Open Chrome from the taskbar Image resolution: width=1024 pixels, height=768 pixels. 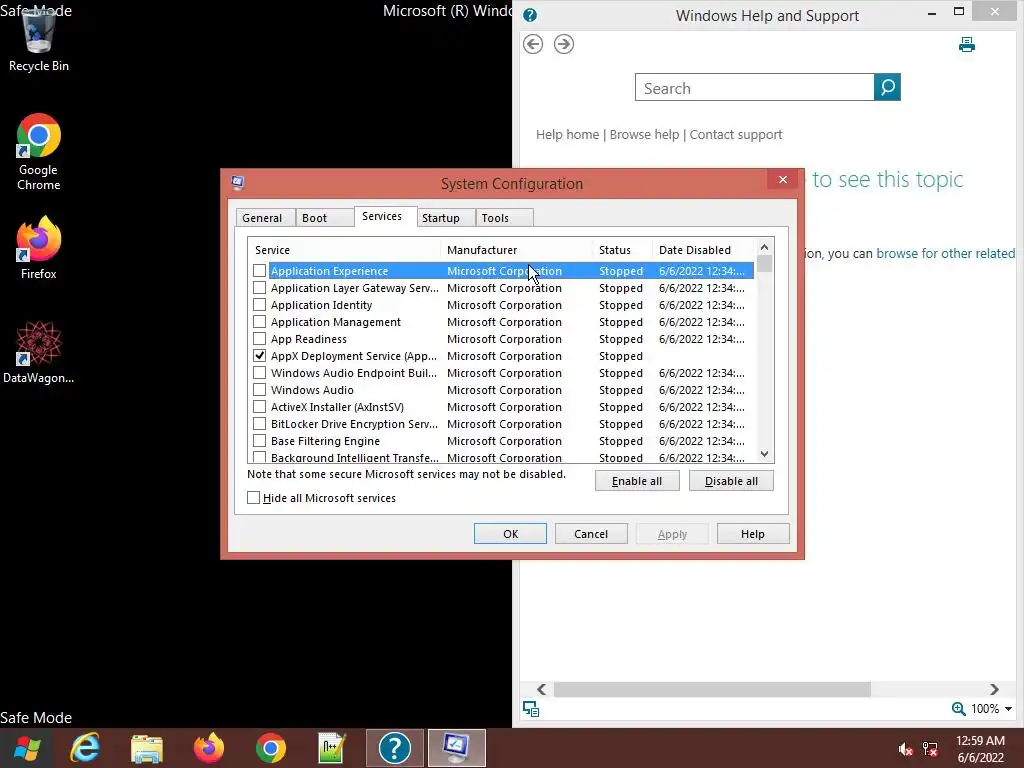click(x=270, y=748)
